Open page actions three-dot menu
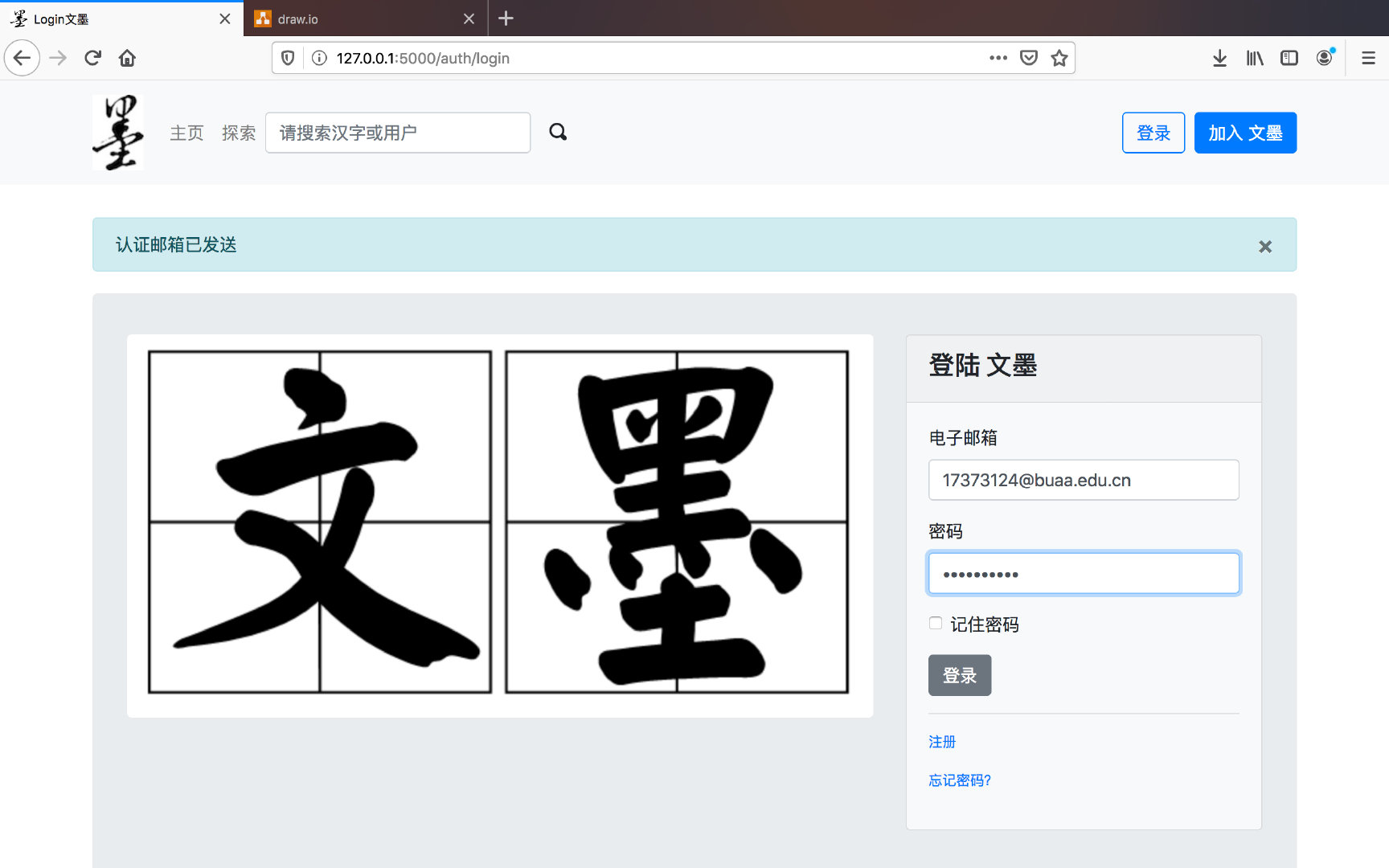The image size is (1389, 868). [998, 58]
